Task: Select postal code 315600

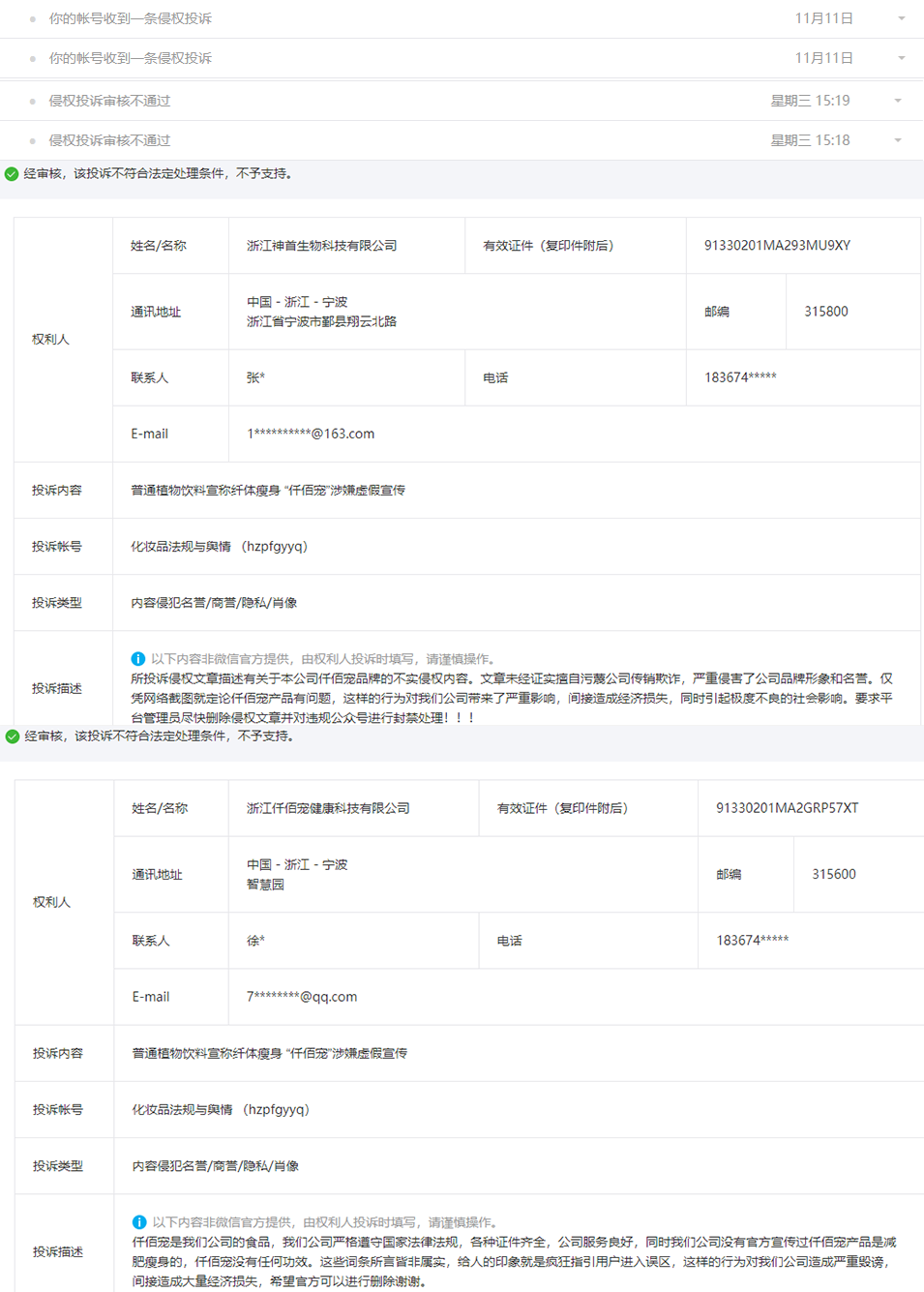Action: 834,874
